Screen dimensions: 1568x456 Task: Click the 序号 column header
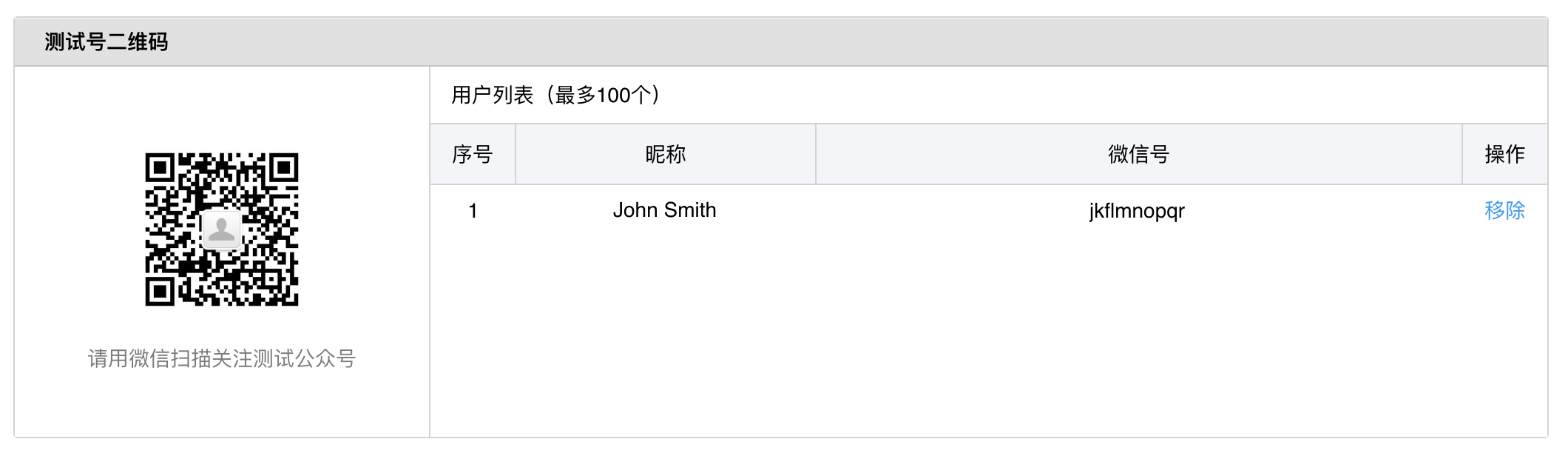click(x=473, y=155)
